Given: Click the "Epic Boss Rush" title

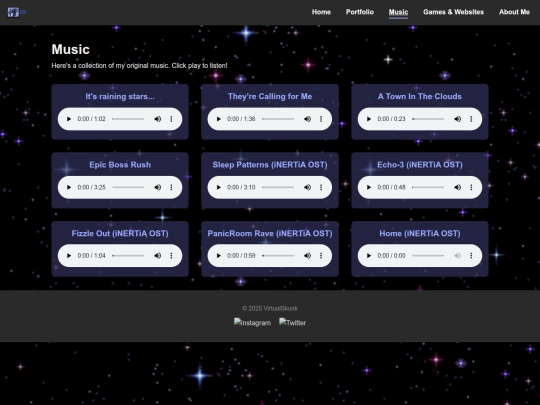Looking at the screenshot, I should pos(120,165).
